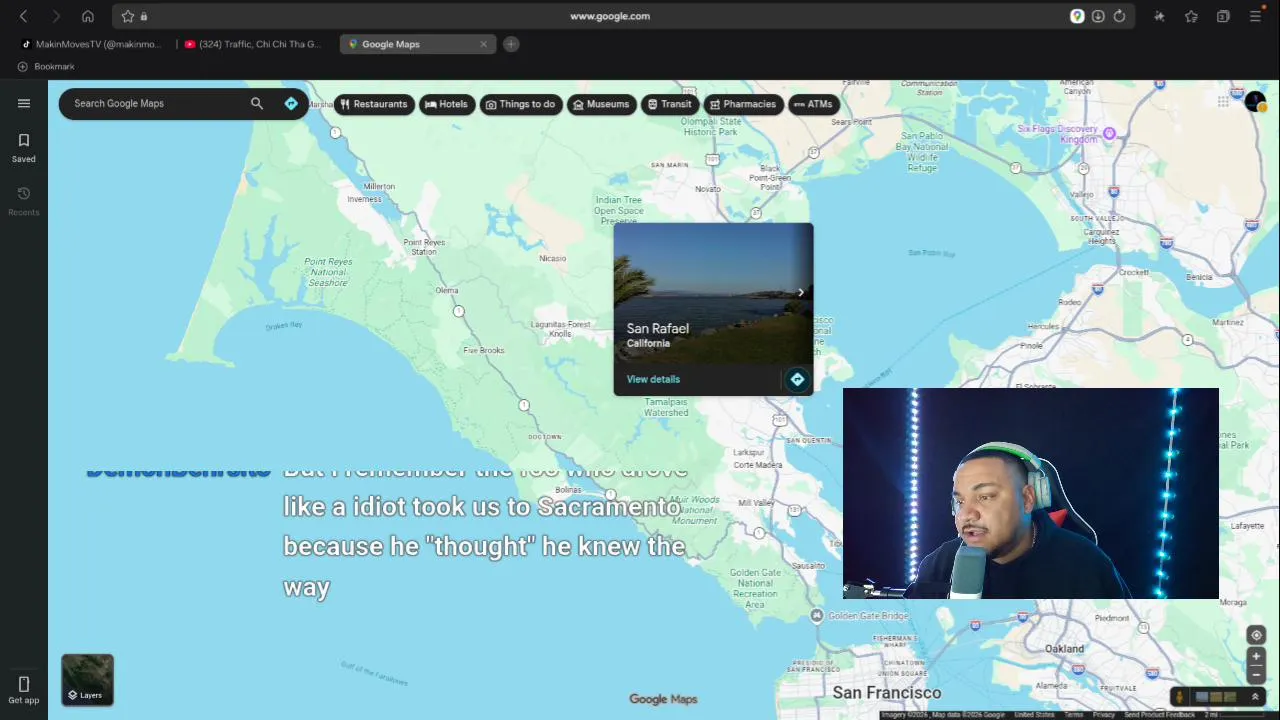Click the www.google.com address bar
This screenshot has width=1280, height=720.
[x=609, y=16]
